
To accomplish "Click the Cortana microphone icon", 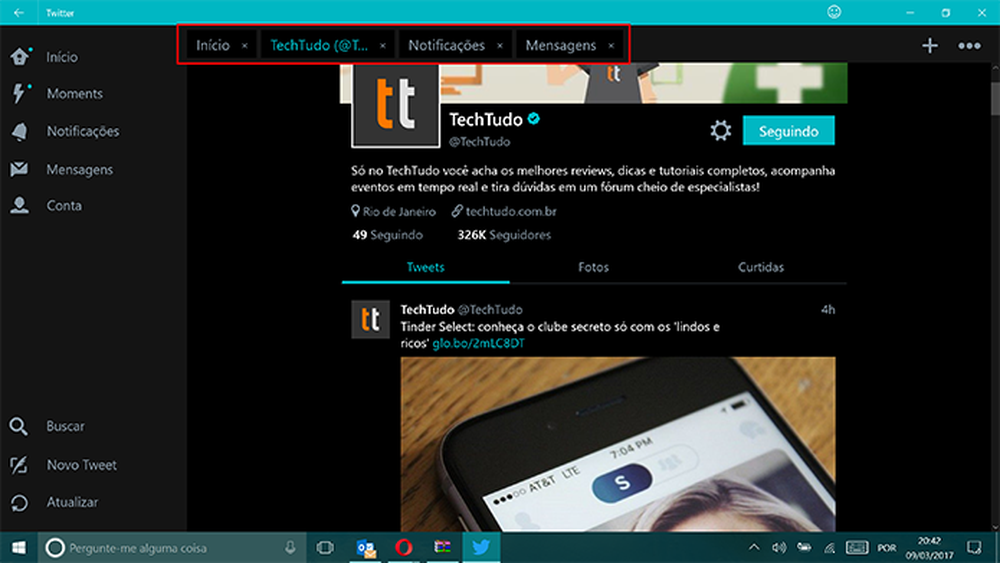I will (x=290, y=548).
